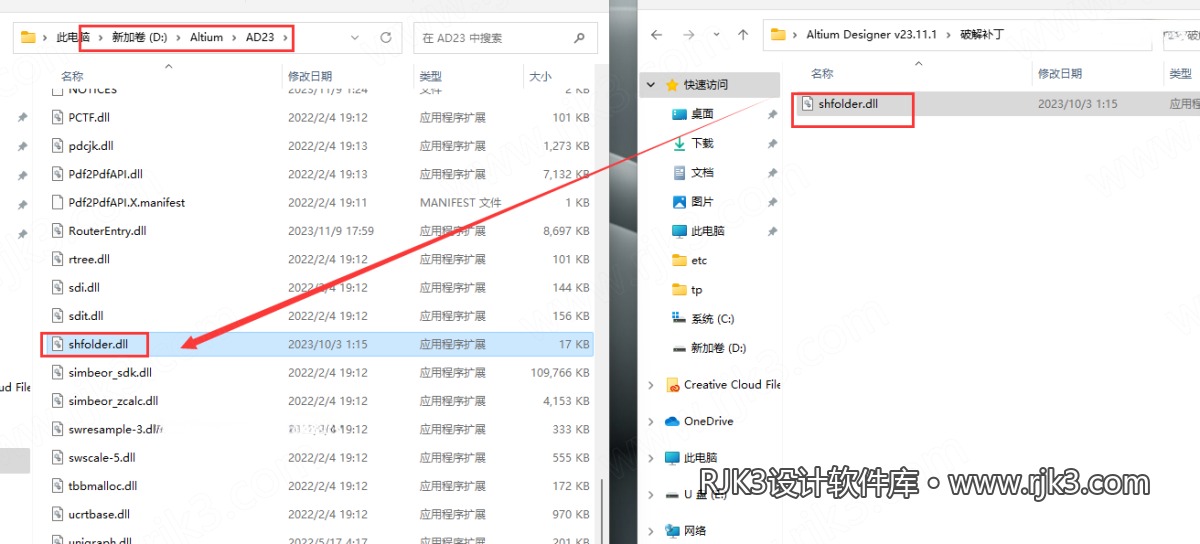
Task: Click chevron after 新加卷 (D:) in breadcrumb
Action: (179, 38)
